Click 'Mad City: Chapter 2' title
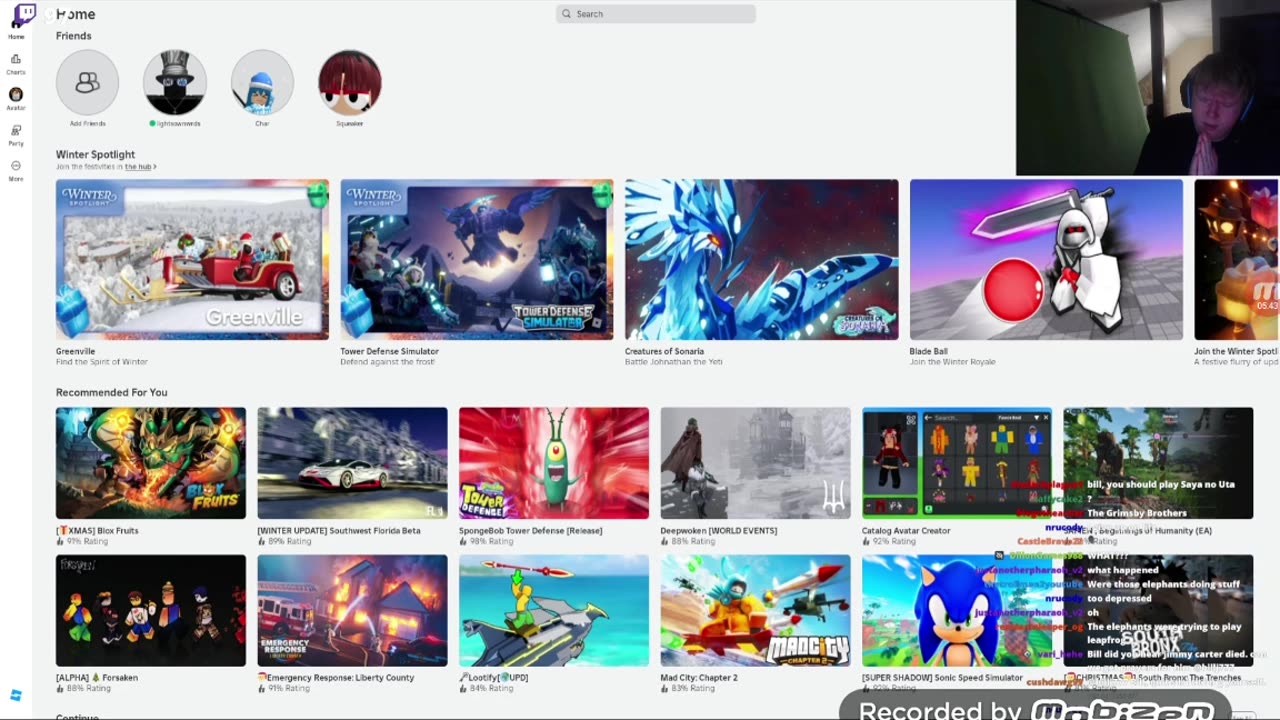Screen dimensions: 1280x720 699,678
